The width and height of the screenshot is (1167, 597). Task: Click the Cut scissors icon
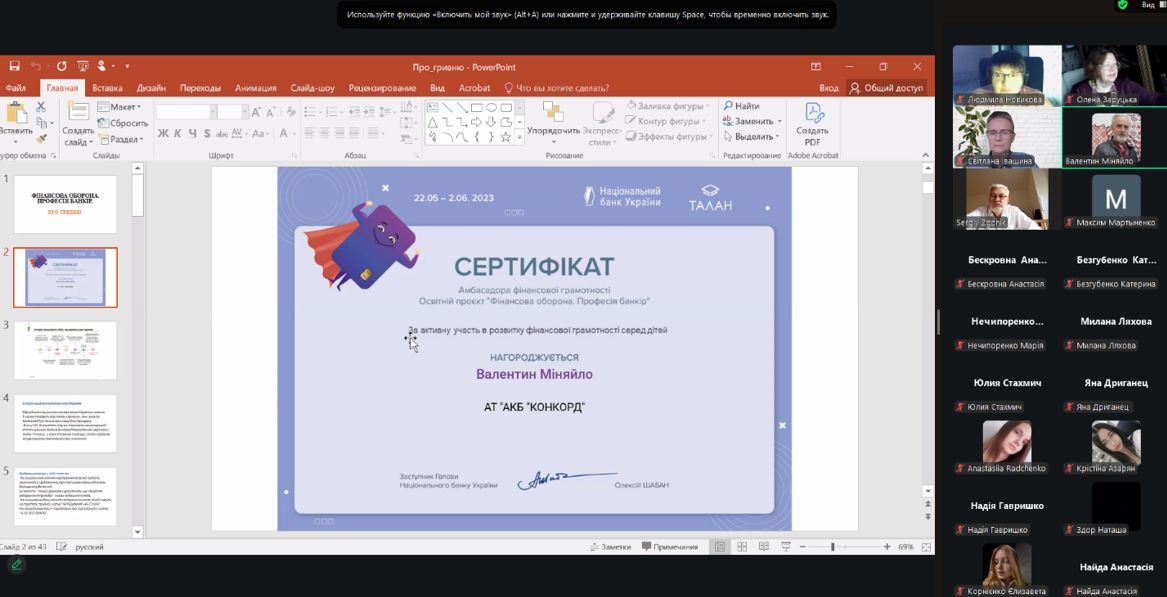(x=41, y=106)
